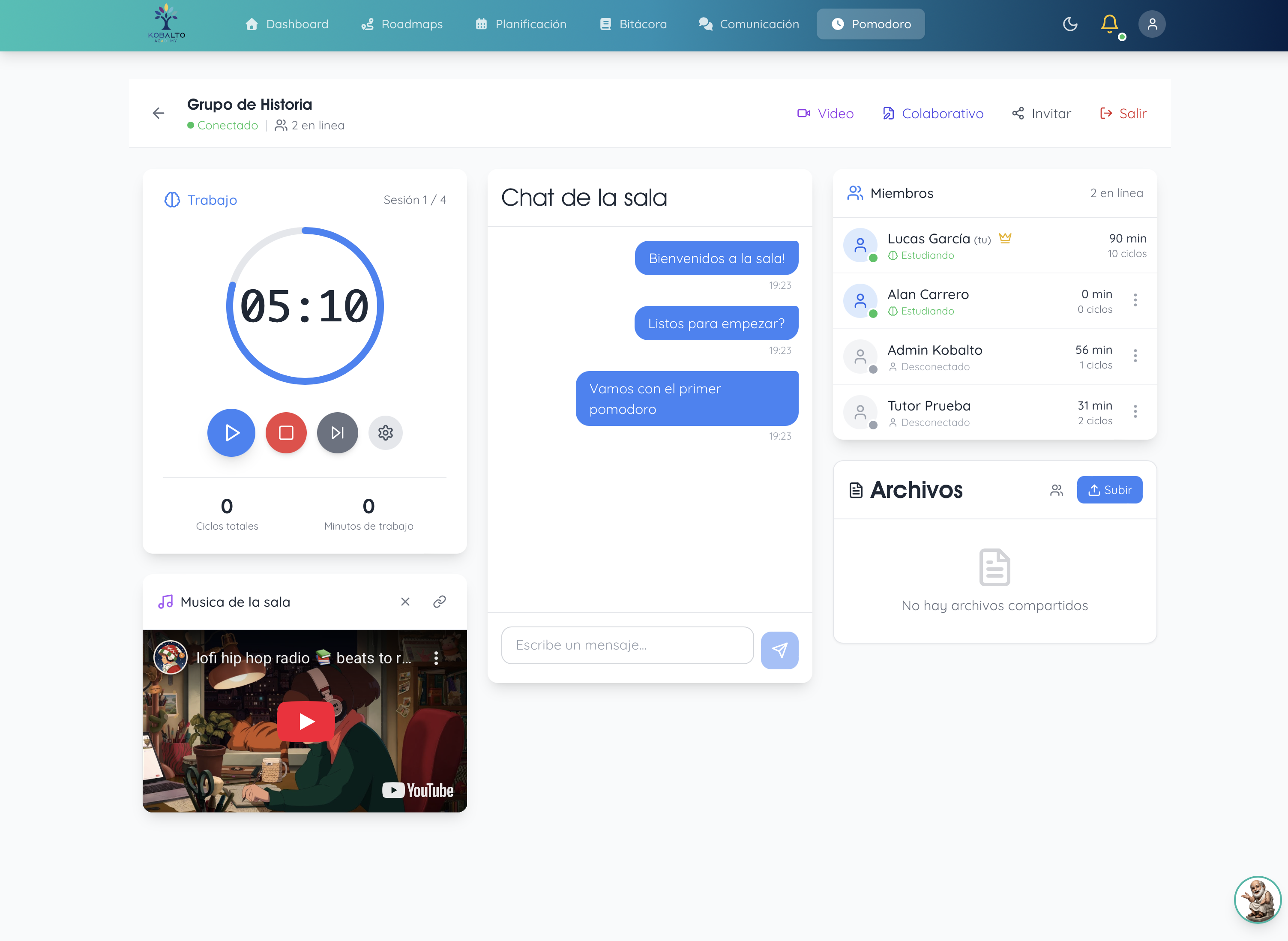Stop the timer with red stop button

pos(286,433)
